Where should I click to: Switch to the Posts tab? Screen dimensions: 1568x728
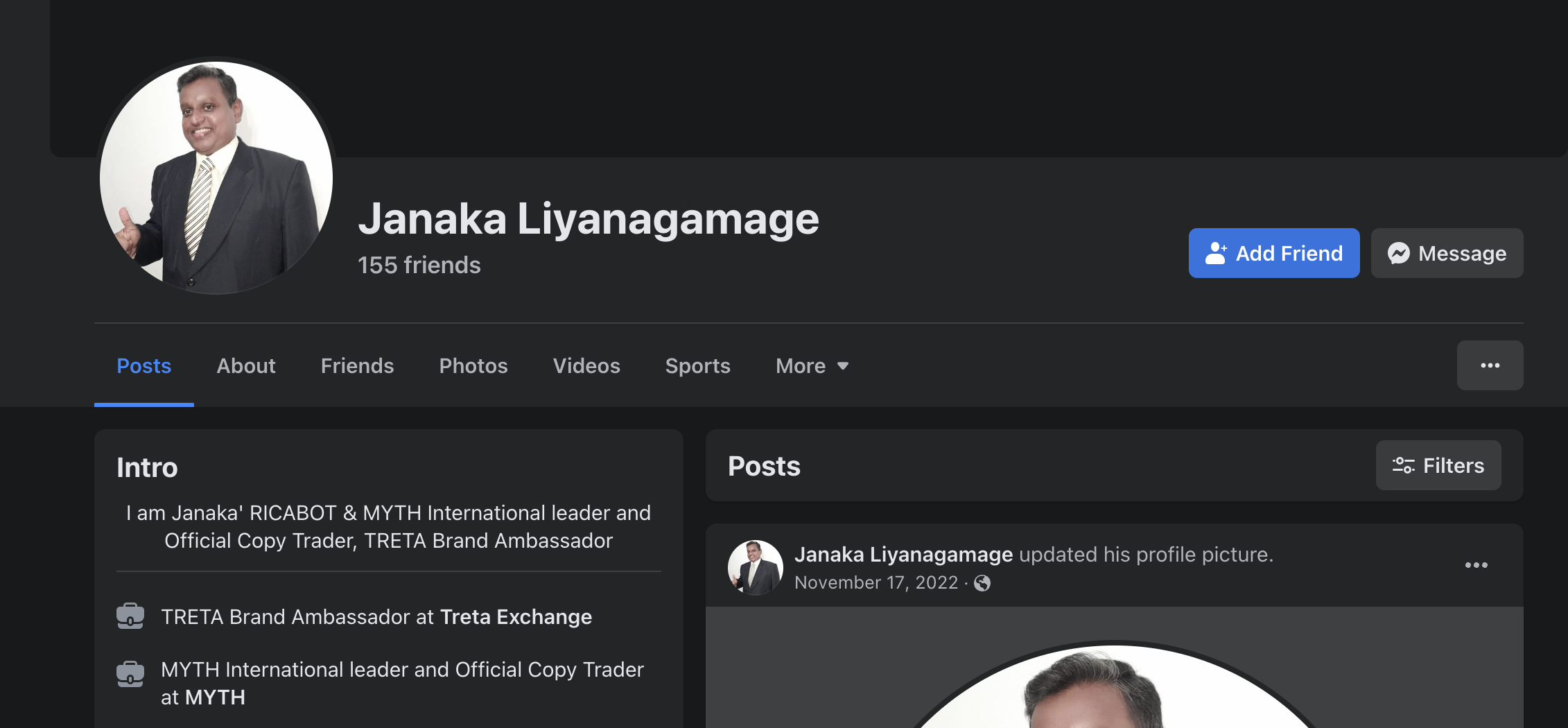click(144, 365)
